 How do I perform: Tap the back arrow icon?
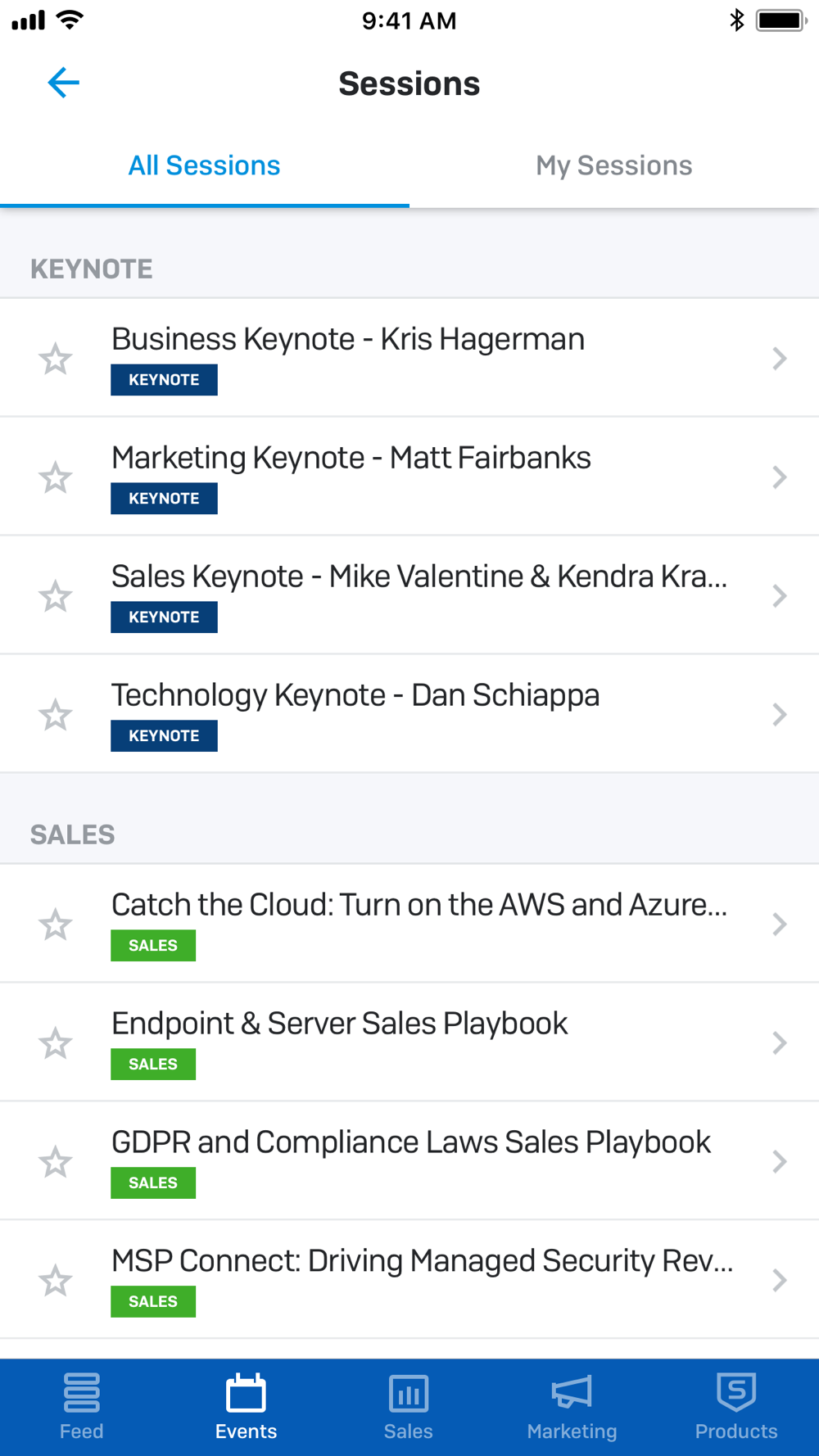(x=63, y=83)
